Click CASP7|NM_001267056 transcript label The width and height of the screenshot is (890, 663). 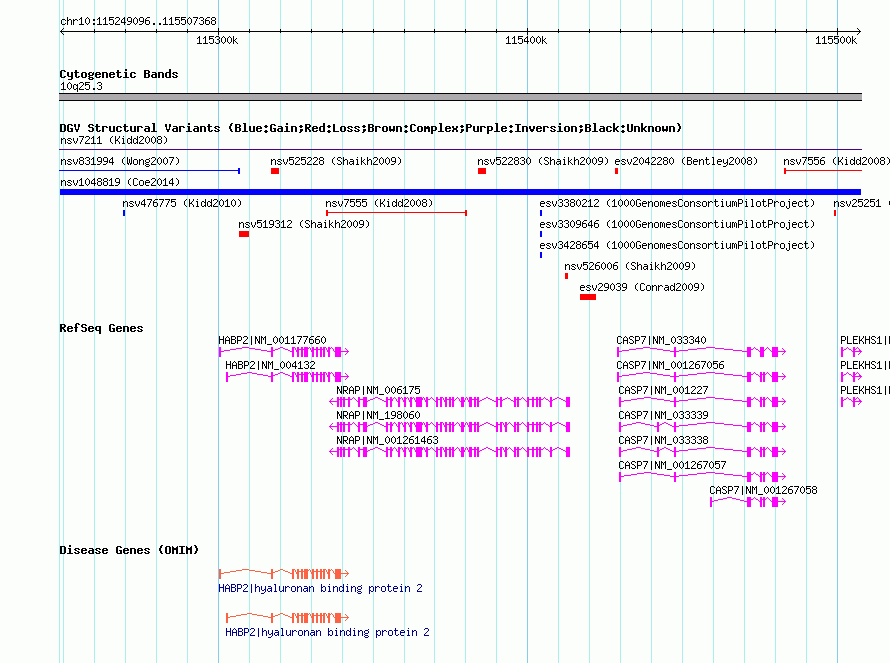[x=670, y=365]
